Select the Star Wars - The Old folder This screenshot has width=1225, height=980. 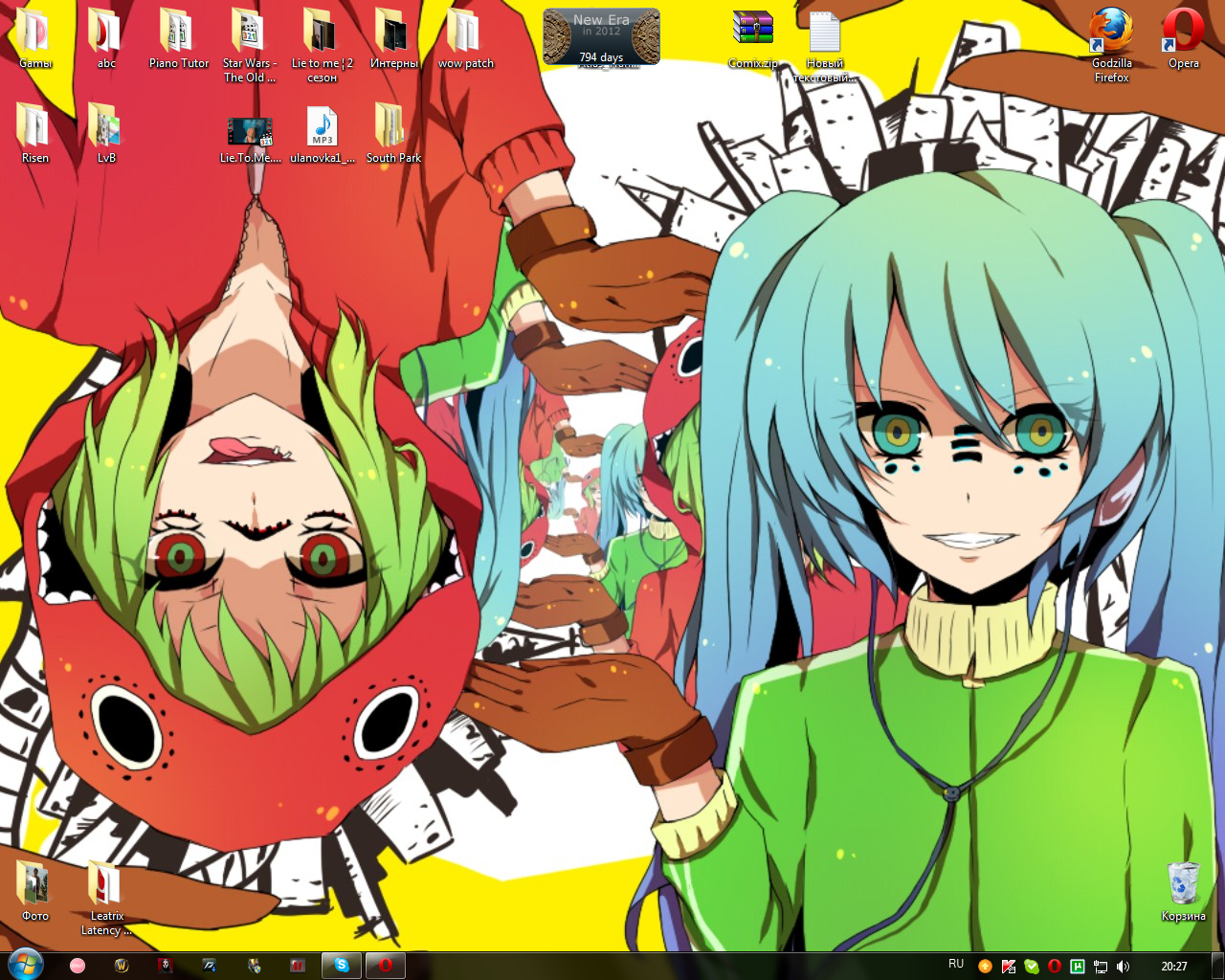point(250,34)
